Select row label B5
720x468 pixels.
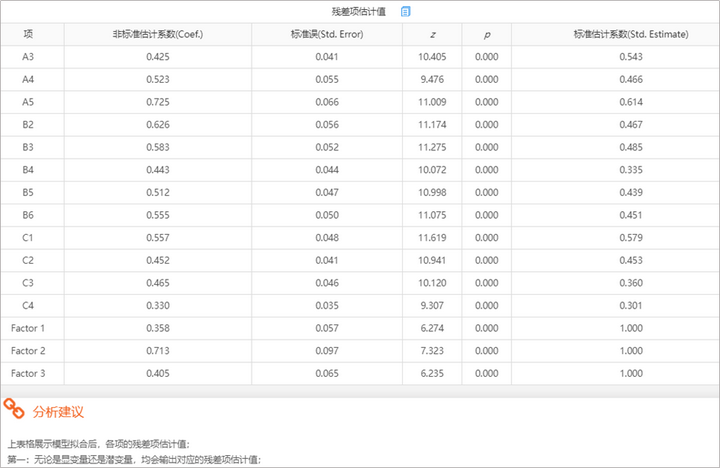tap(28, 192)
